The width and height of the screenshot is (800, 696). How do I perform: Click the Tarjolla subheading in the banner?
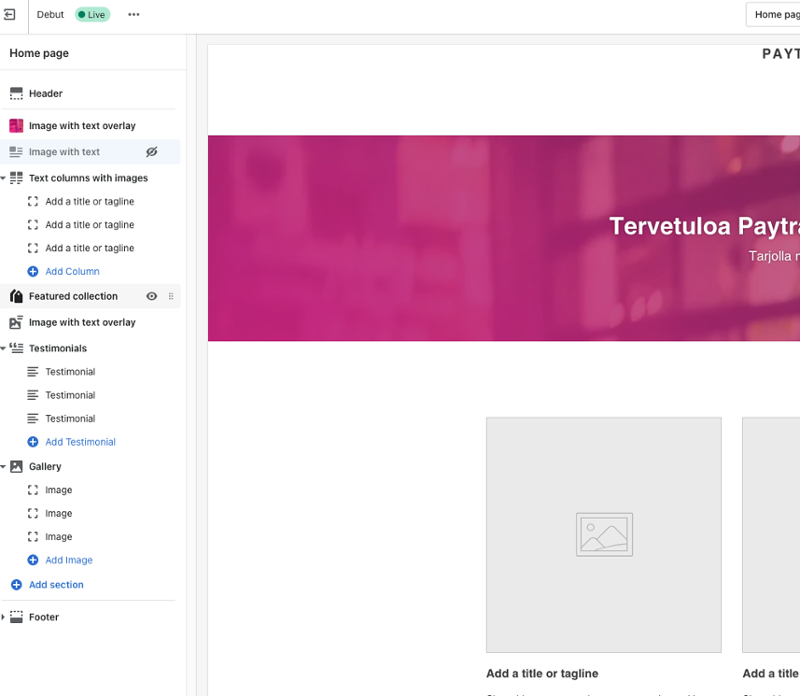coord(774,256)
